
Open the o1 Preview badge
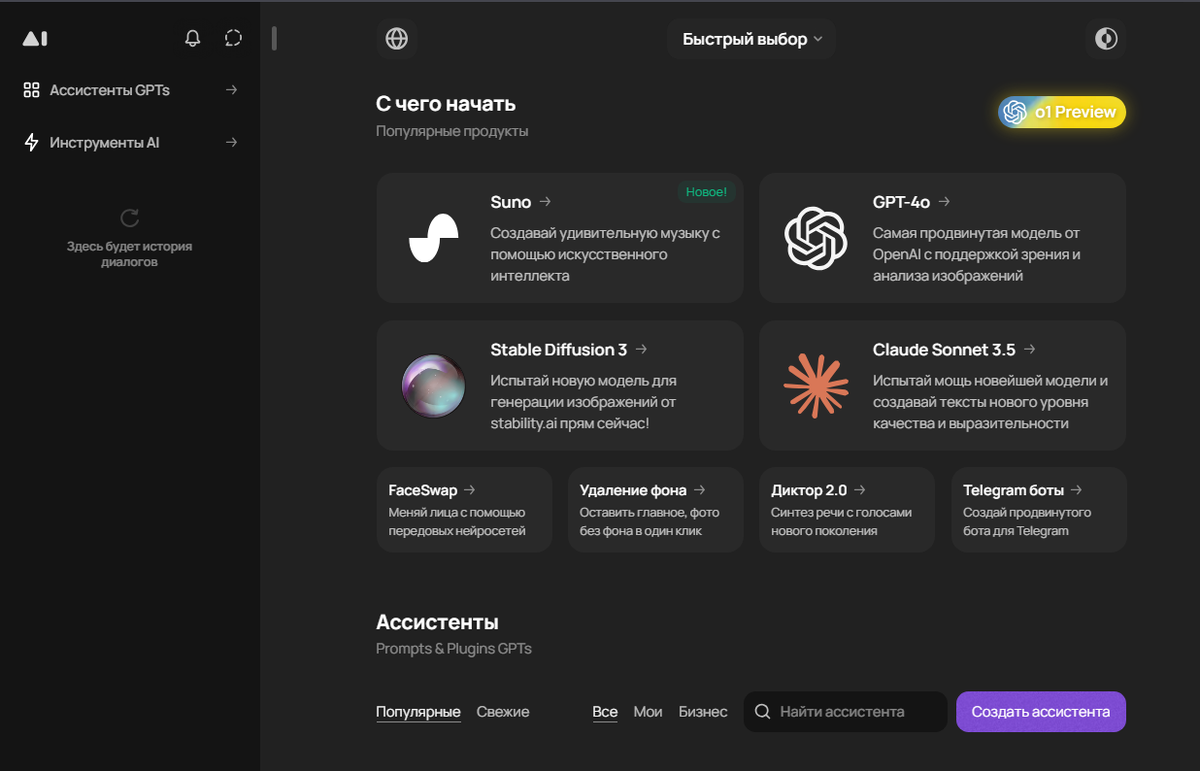tap(1062, 112)
